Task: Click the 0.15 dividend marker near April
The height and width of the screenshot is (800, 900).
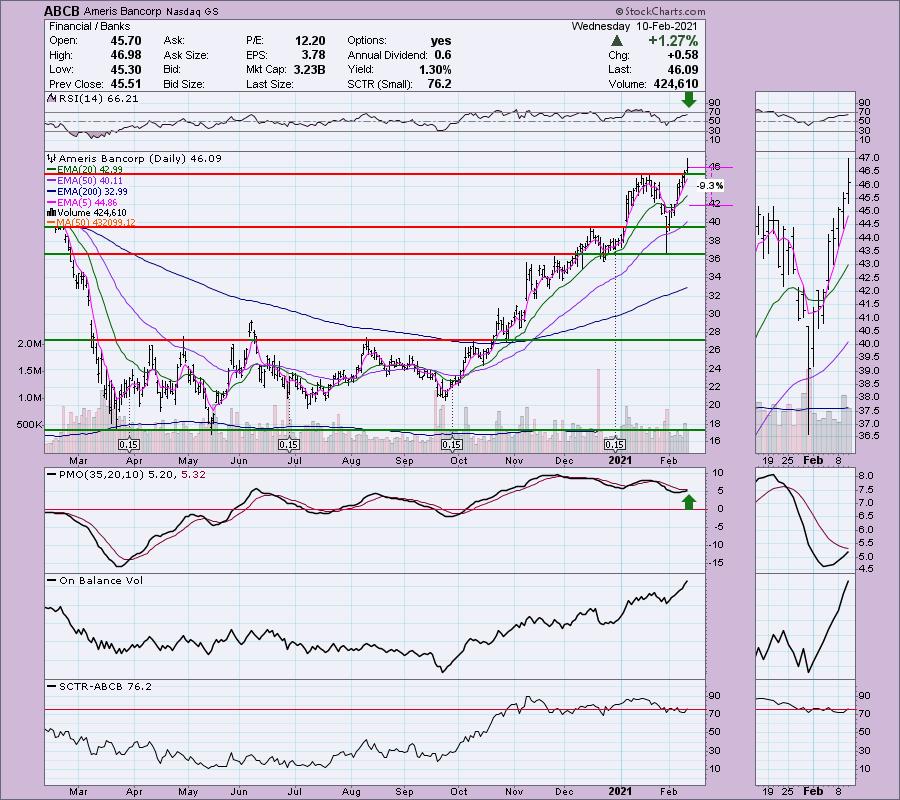Action: click(129, 445)
